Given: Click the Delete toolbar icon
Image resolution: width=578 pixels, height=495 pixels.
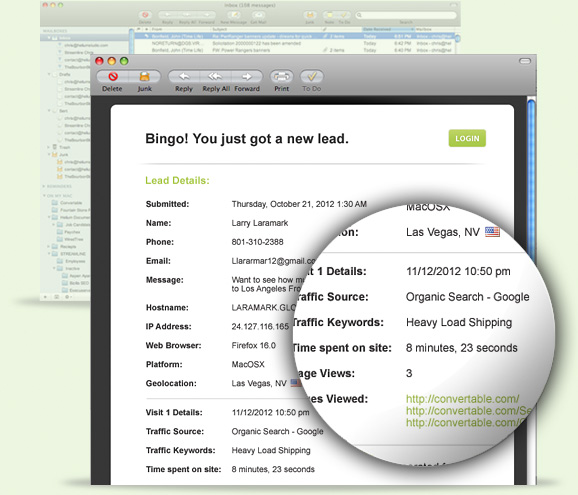Looking at the screenshot, I should click(113, 76).
